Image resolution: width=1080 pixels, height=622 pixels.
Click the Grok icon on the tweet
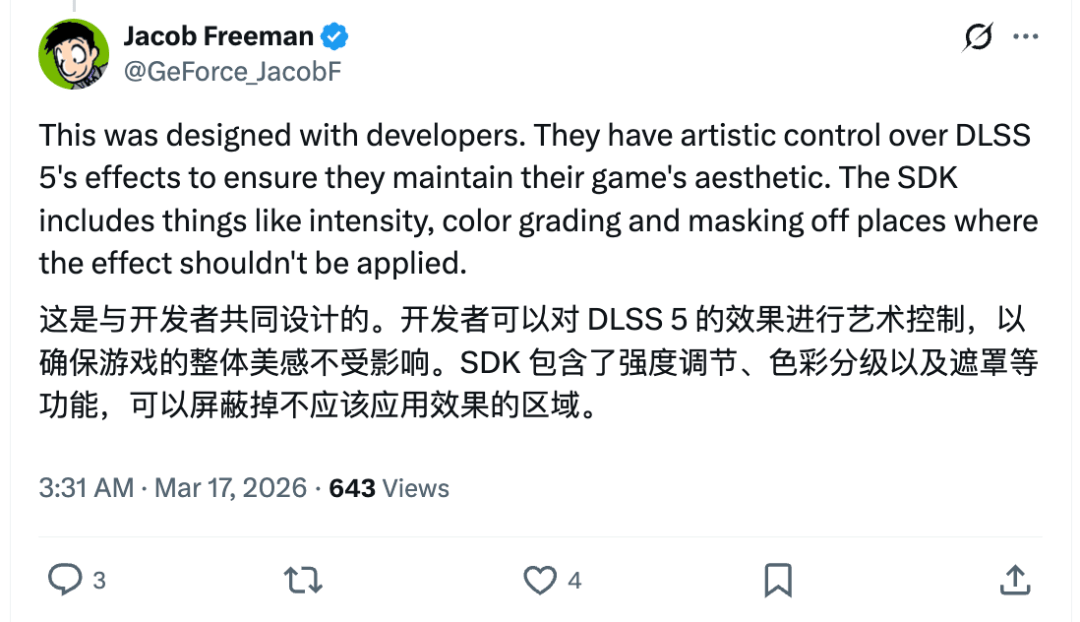pos(978,38)
